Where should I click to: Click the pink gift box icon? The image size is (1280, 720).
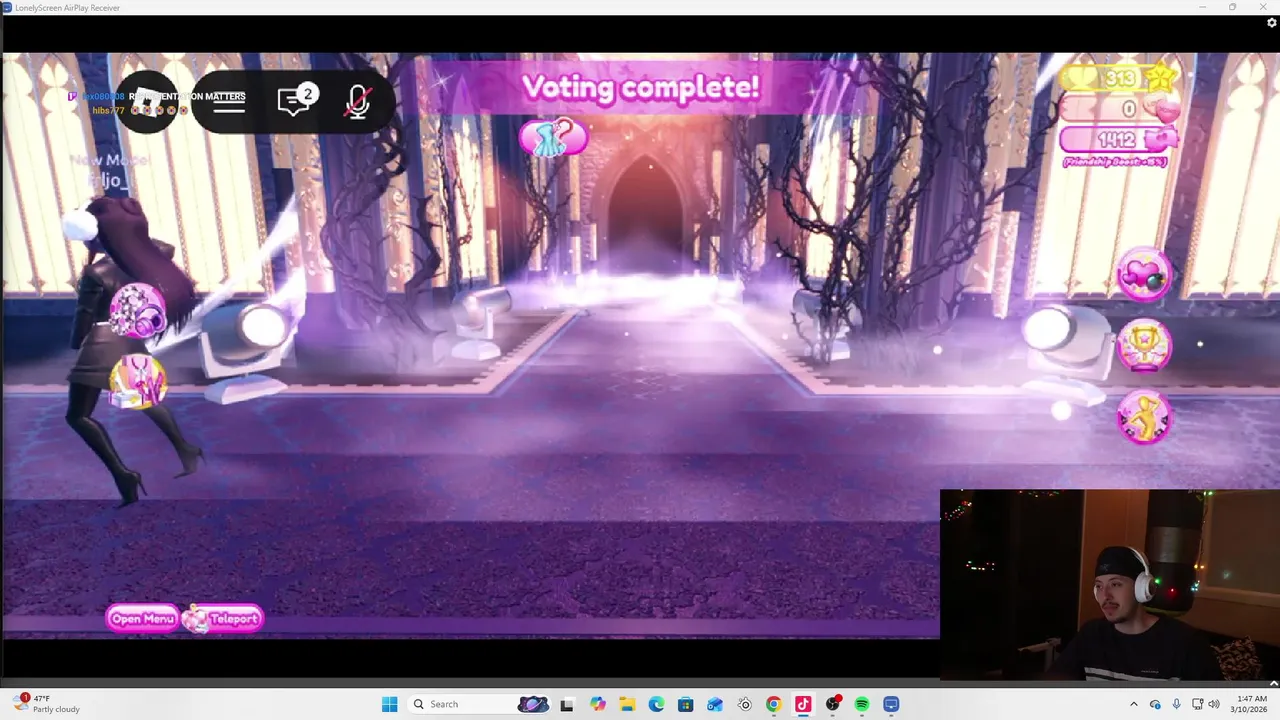click(138, 383)
